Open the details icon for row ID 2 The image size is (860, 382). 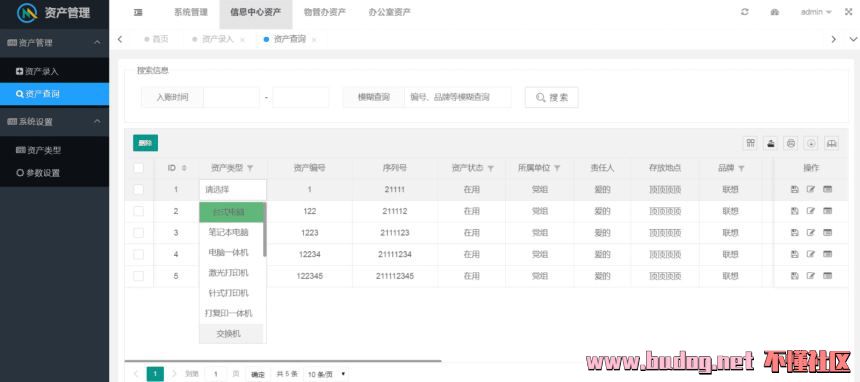click(x=827, y=211)
